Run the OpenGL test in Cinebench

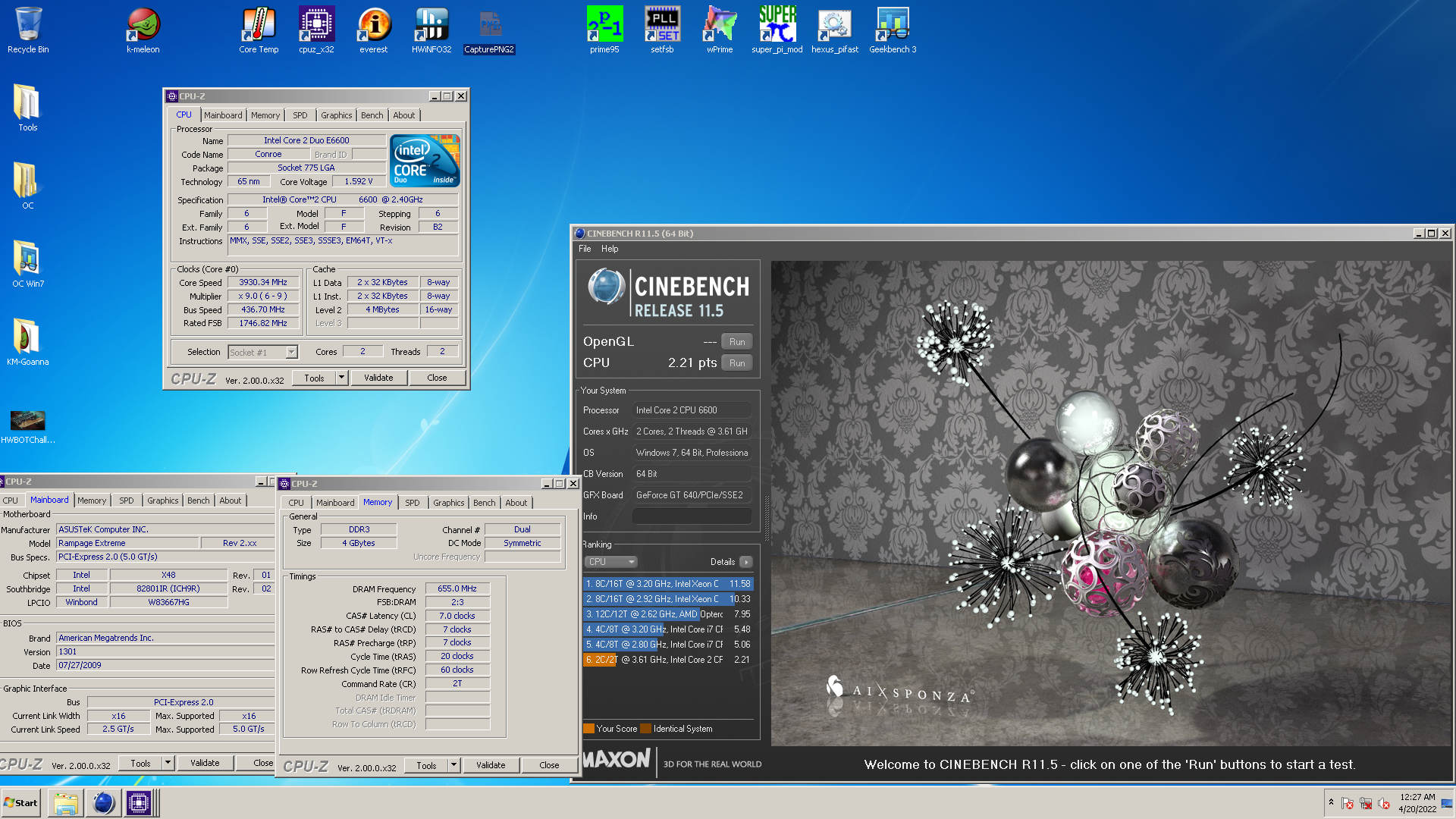(x=737, y=342)
